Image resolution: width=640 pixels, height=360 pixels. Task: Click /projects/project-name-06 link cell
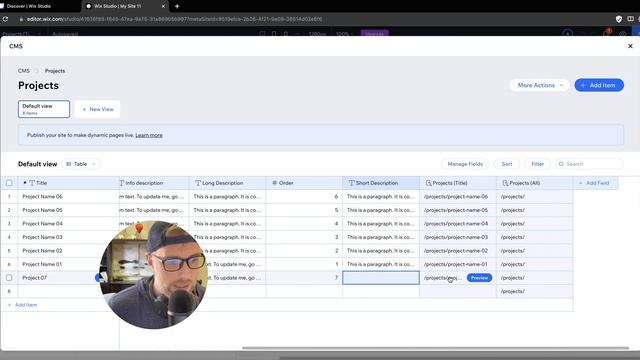tap(458, 196)
